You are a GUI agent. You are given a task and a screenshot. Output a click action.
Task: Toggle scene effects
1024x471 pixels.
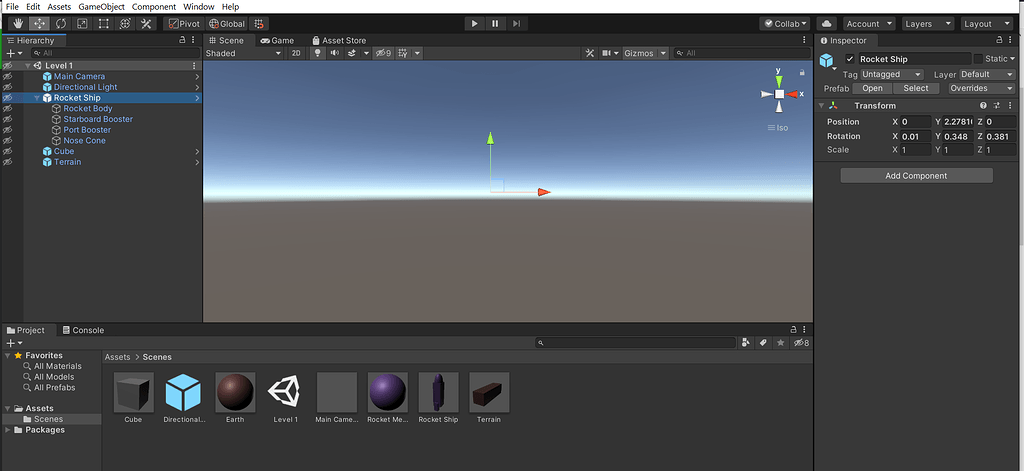coord(352,53)
